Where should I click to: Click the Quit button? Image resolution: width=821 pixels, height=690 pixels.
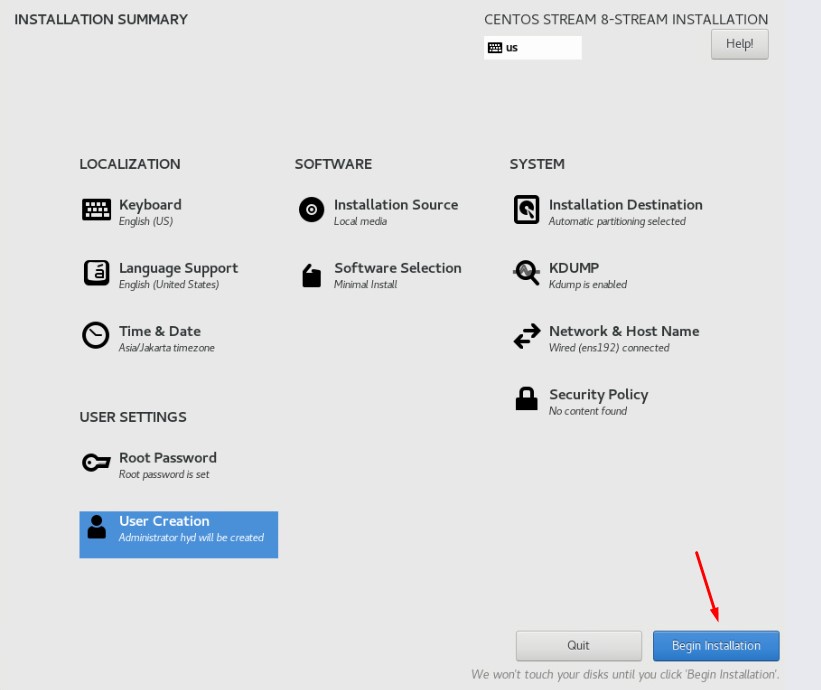pyautogui.click(x=578, y=646)
